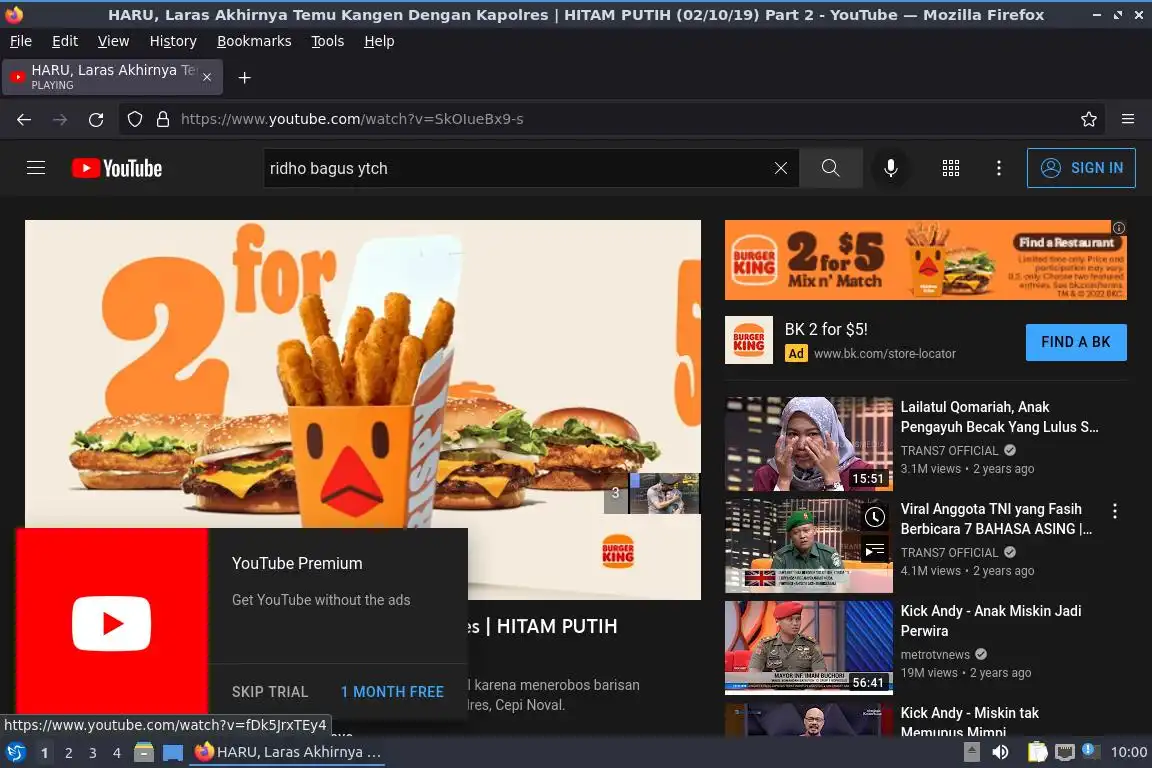The image size is (1152, 768).
Task: Click the red YouTube Premium logo tile
Action: pyautogui.click(x=112, y=623)
